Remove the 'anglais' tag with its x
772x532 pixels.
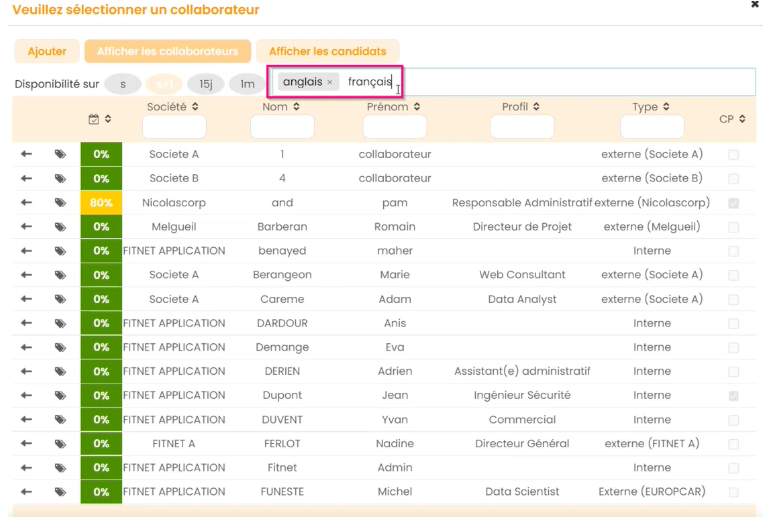pyautogui.click(x=330, y=82)
